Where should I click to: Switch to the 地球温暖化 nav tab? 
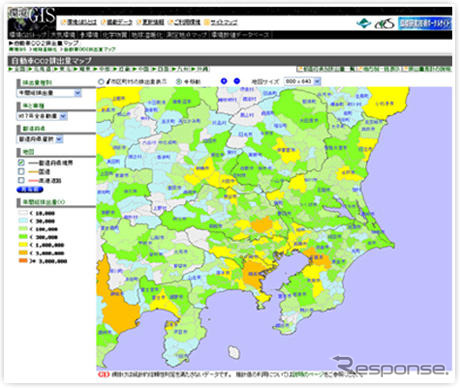147,35
